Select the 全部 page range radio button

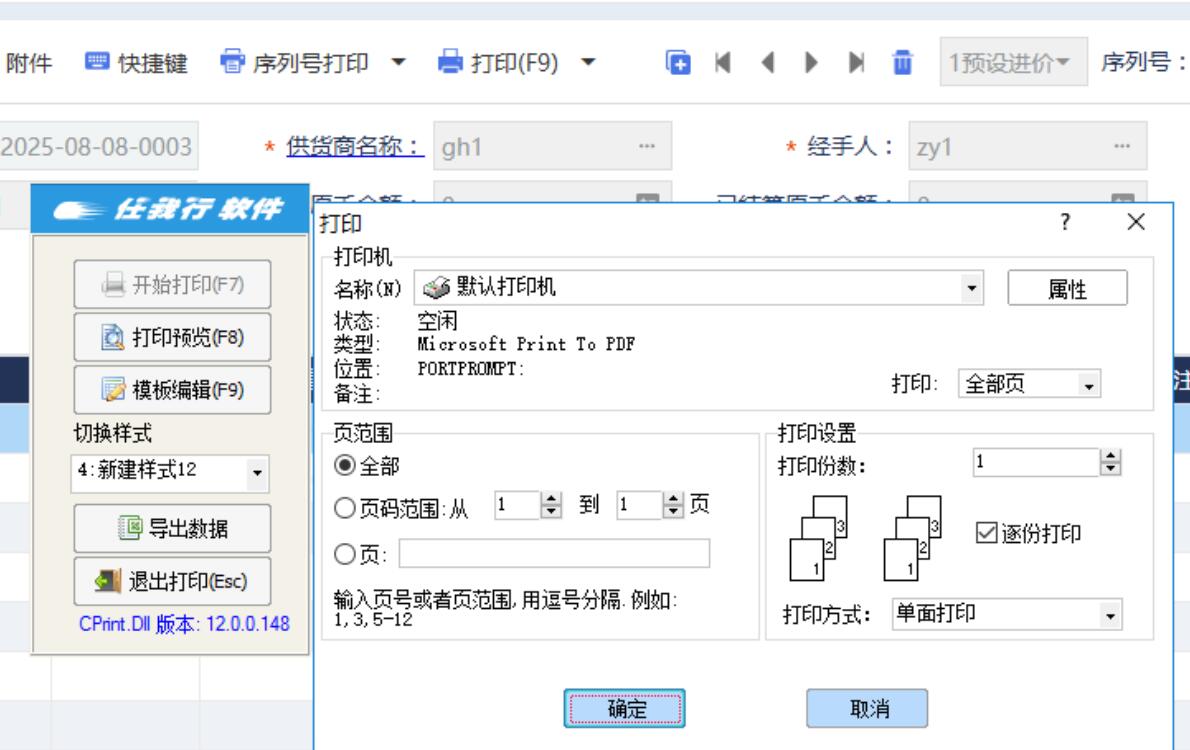tap(342, 465)
